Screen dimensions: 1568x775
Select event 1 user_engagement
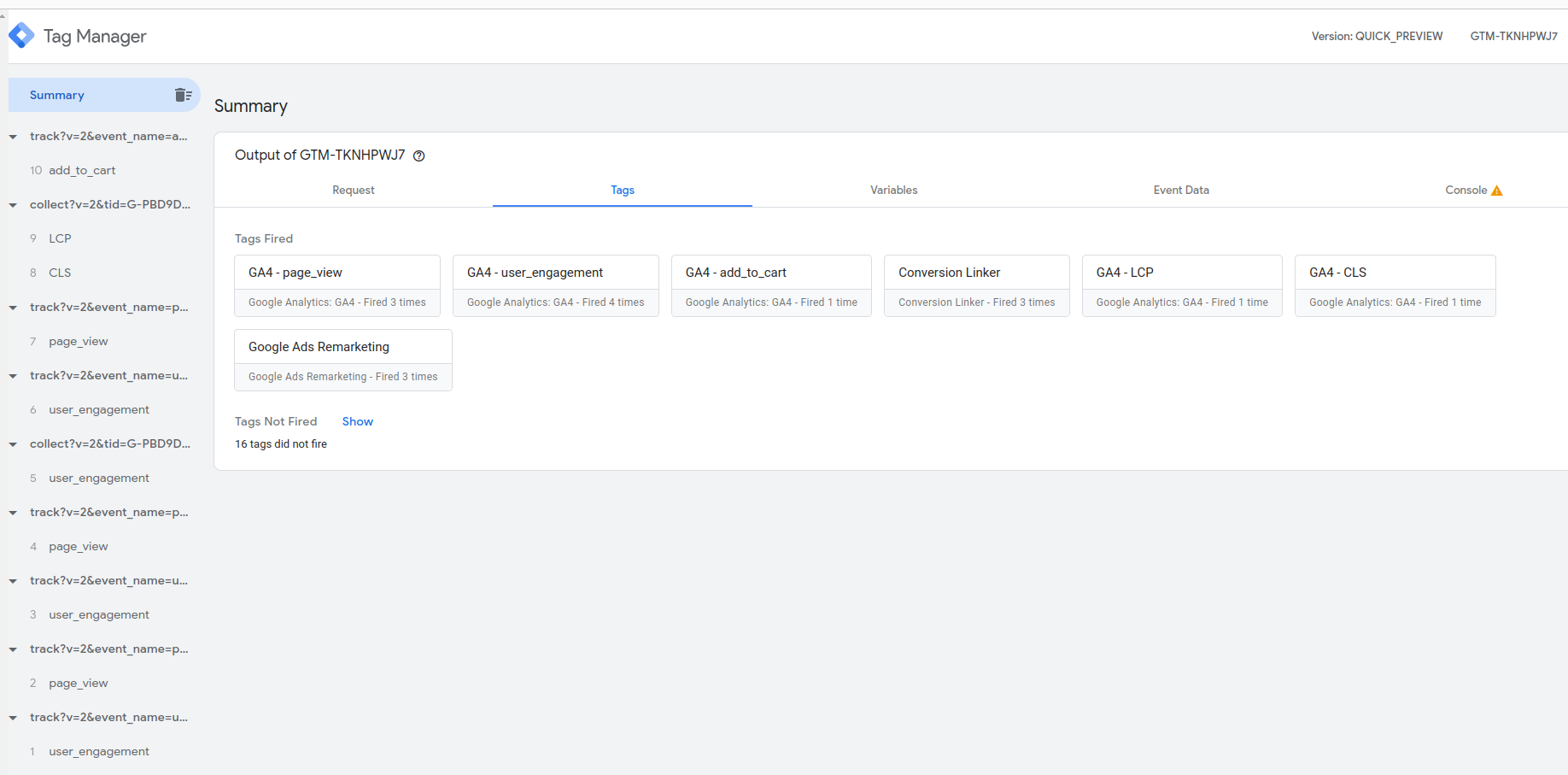tap(98, 751)
